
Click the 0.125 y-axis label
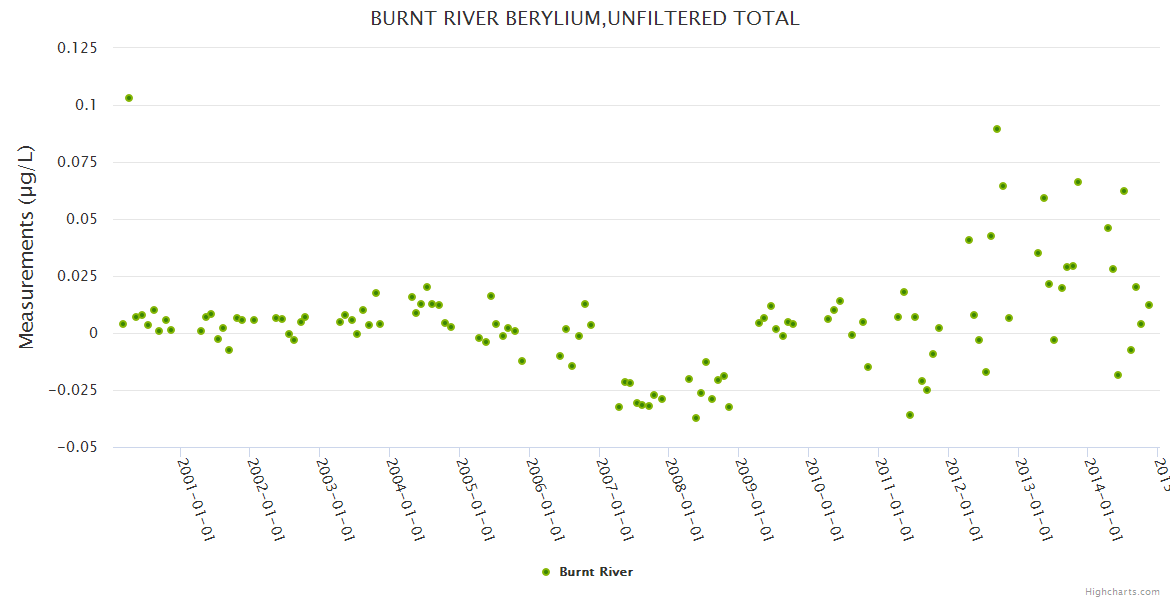[77, 48]
